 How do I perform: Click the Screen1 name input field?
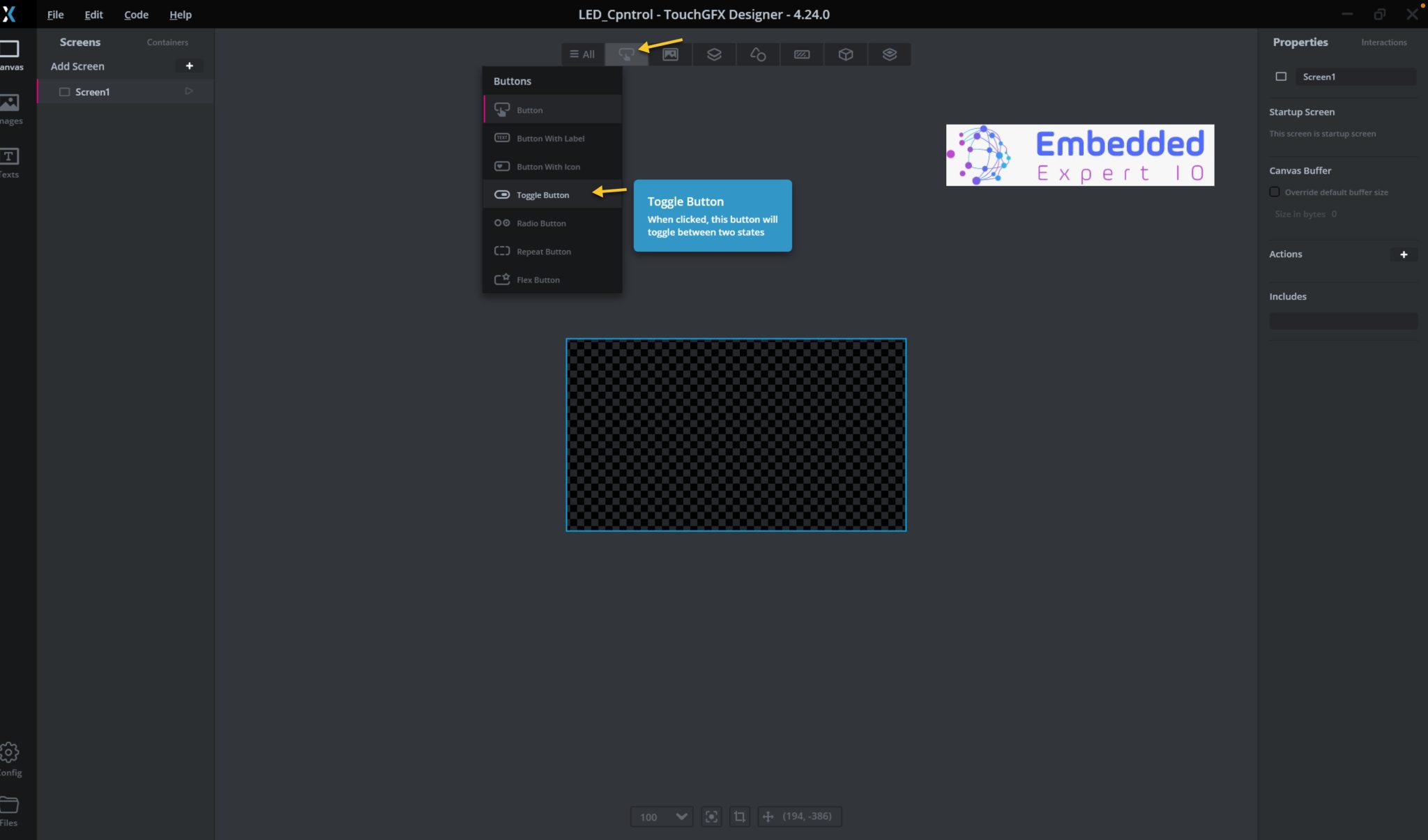click(1355, 77)
